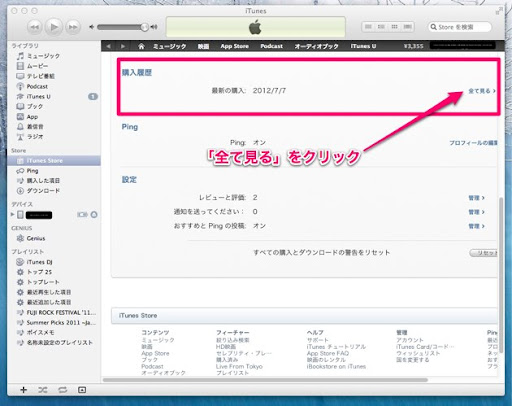The image size is (512, 406).
Task: Click the add playlist plus button
Action: coord(23,390)
